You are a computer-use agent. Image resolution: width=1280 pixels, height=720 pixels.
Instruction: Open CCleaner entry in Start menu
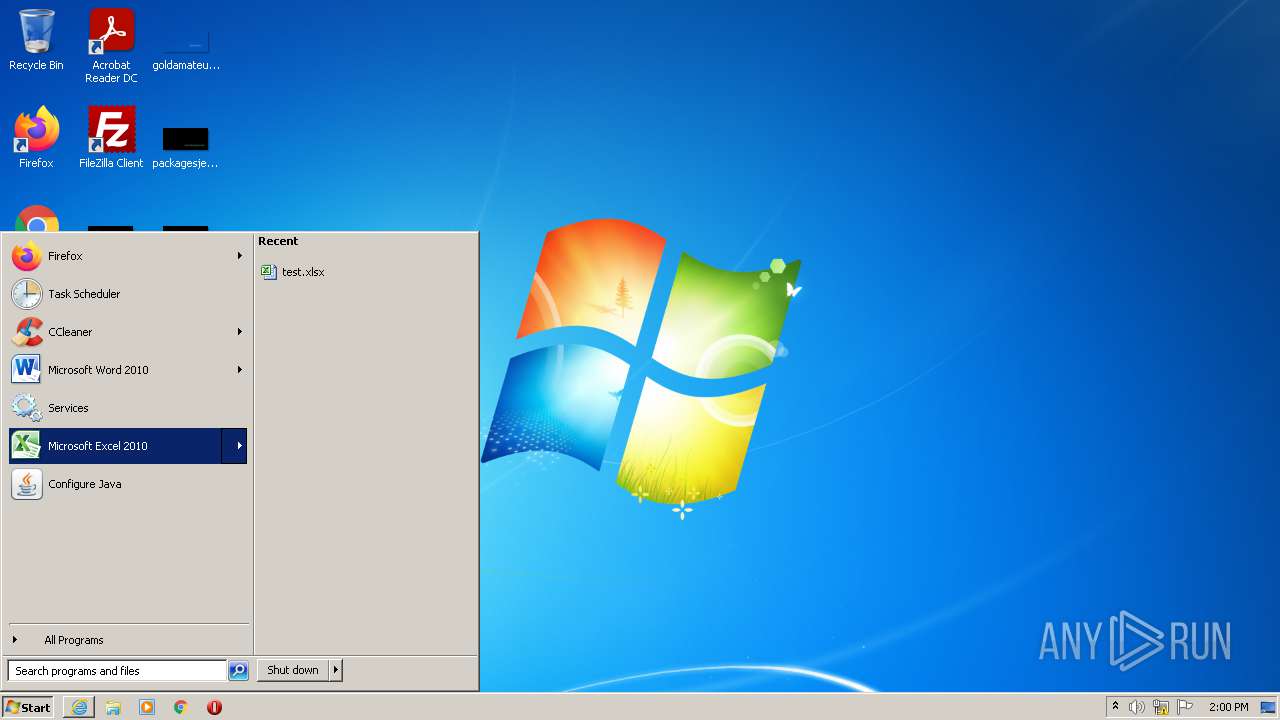[128, 332]
